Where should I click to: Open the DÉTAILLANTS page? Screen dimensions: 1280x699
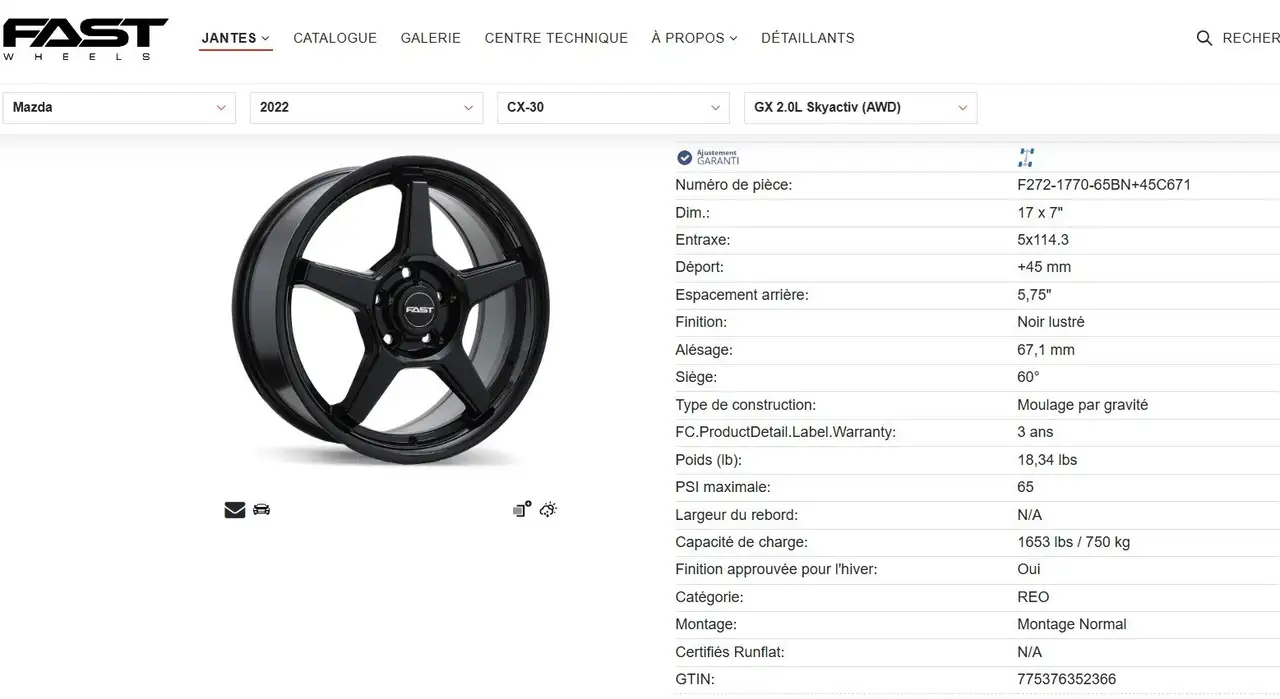click(808, 38)
